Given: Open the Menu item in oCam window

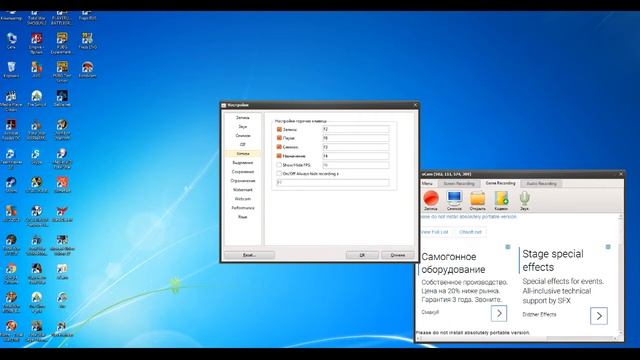Looking at the screenshot, I should 427,184.
